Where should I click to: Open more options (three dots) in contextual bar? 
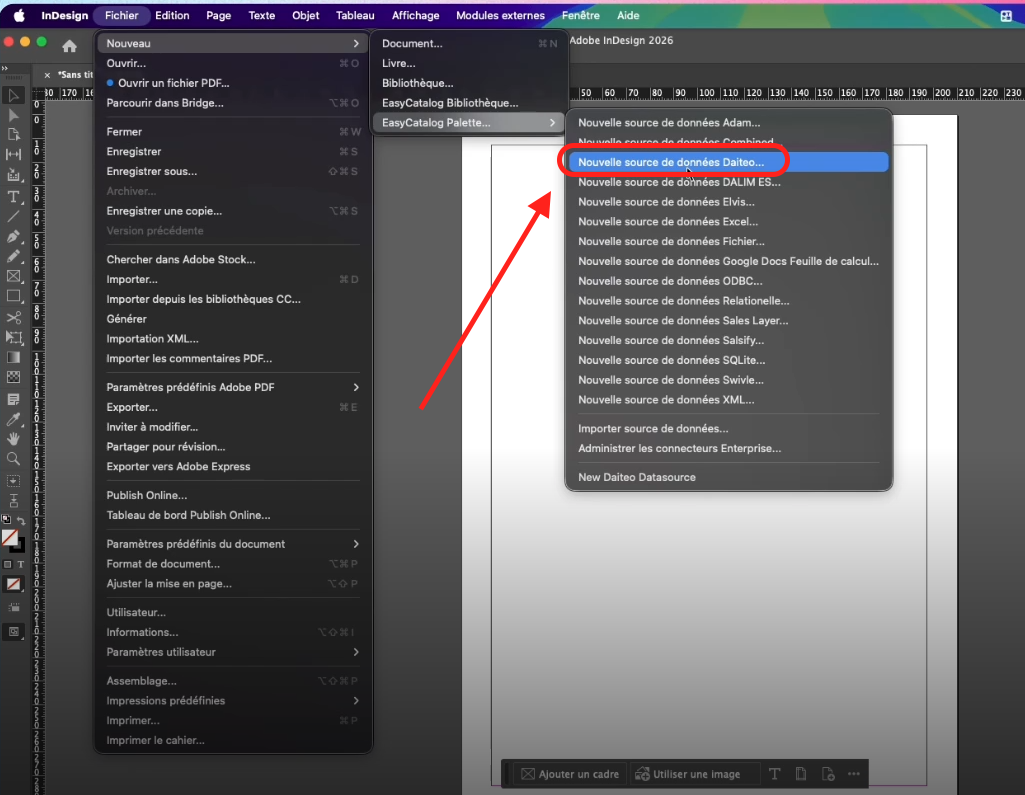click(854, 774)
